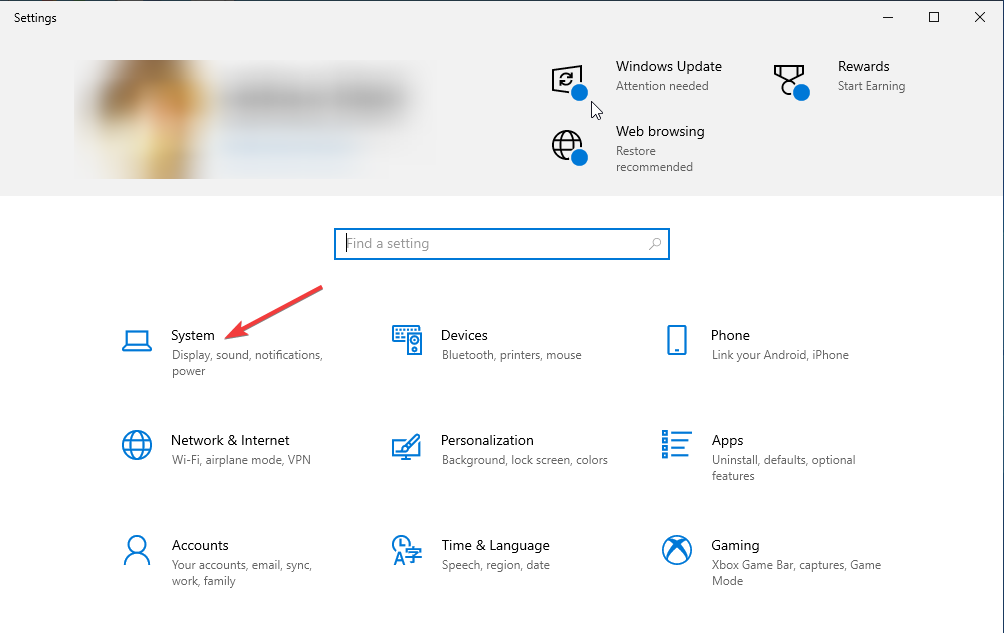Close the Settings window
The width and height of the screenshot is (1004, 633).
tap(980, 18)
